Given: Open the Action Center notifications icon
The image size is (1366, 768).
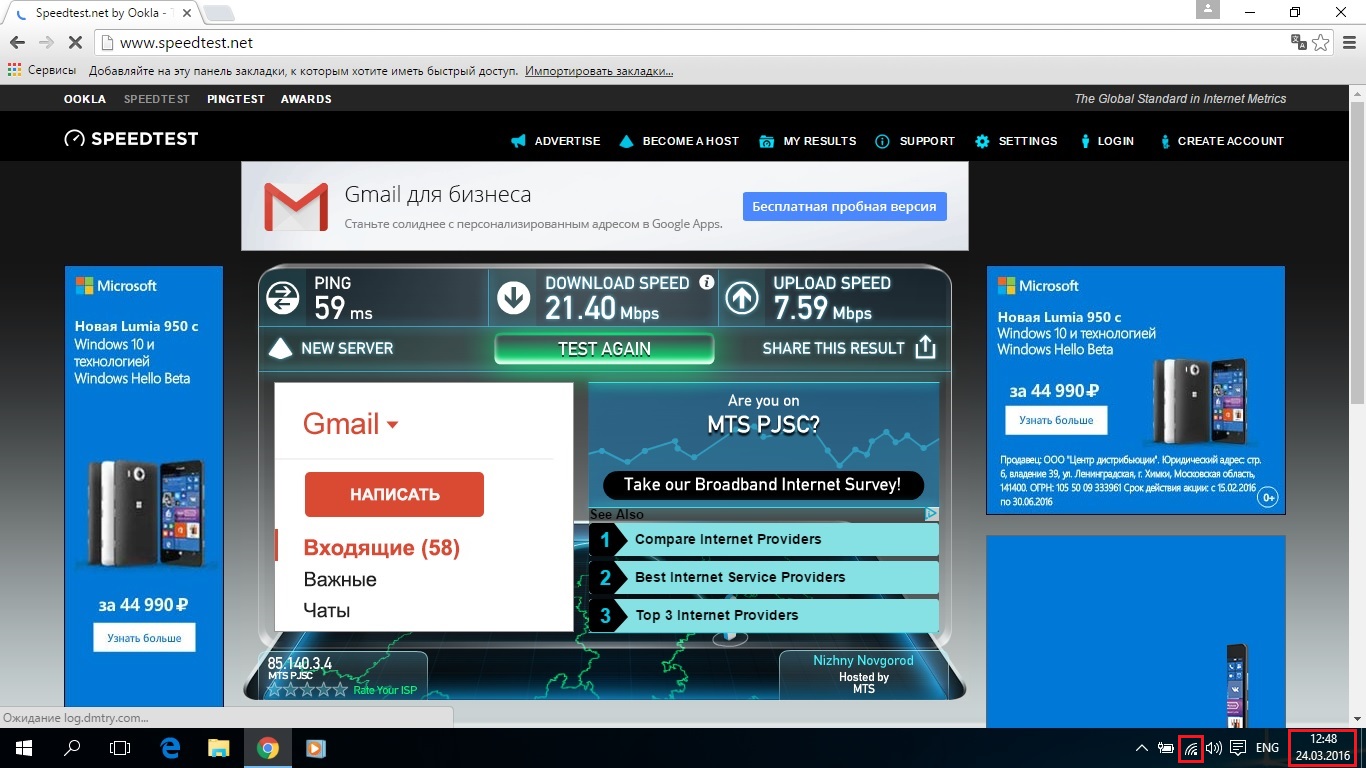Looking at the screenshot, I should (x=1238, y=747).
